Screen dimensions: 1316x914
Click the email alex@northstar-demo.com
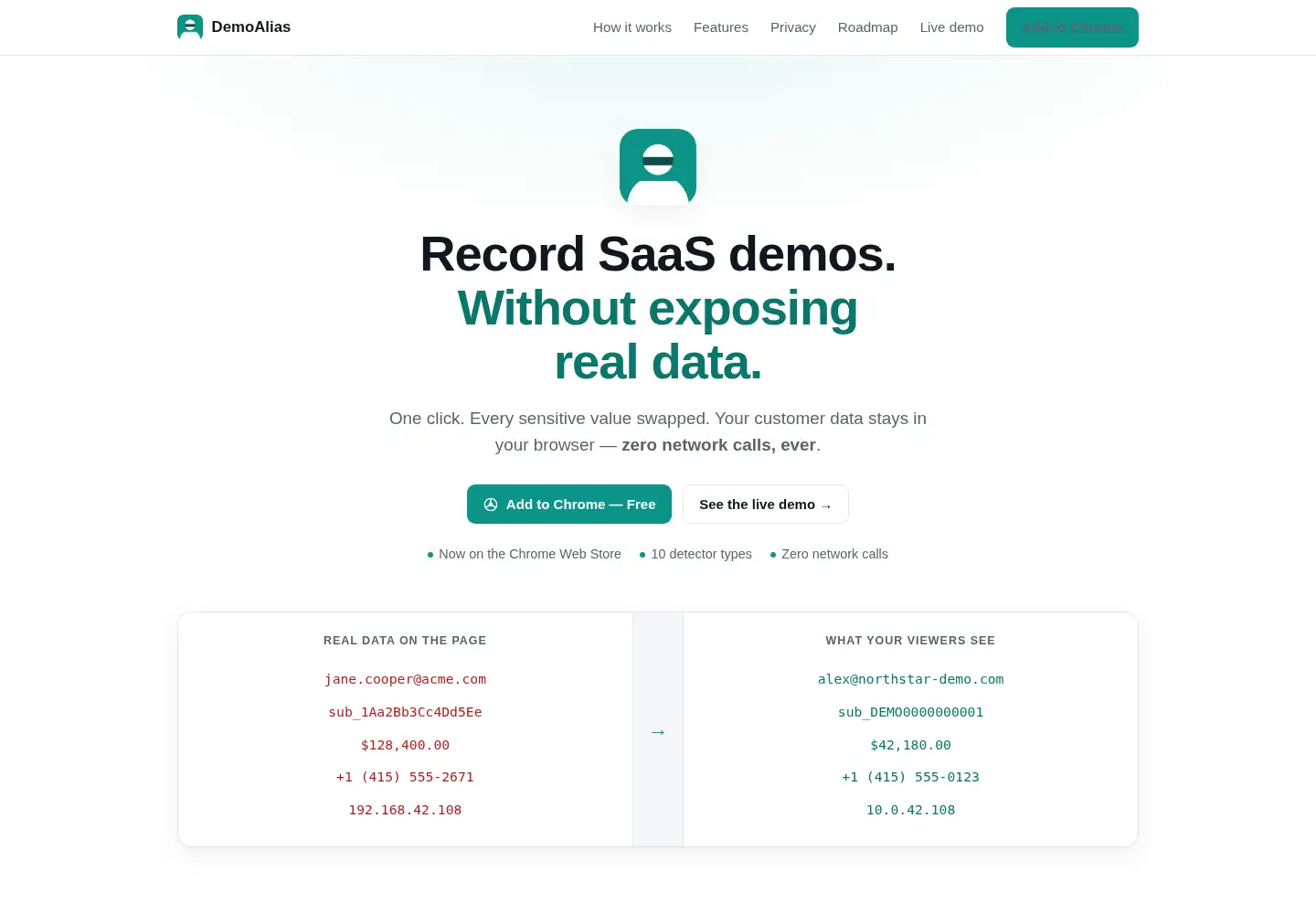910,679
